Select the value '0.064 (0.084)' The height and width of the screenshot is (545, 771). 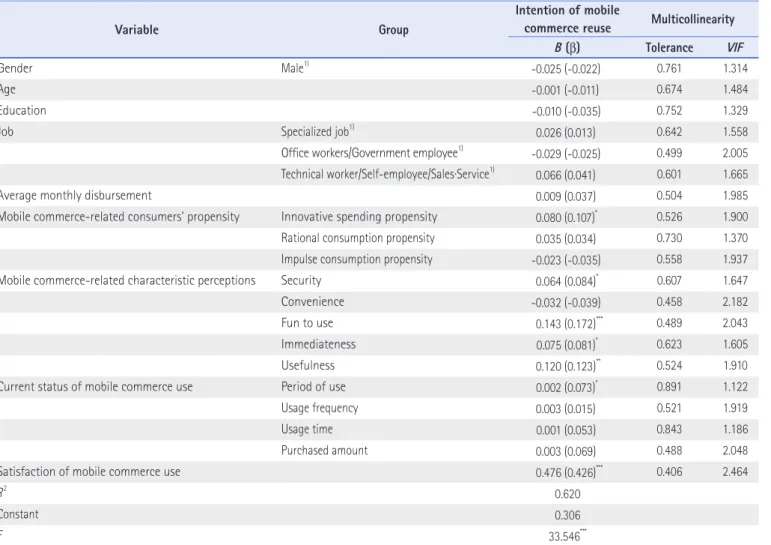pyautogui.click(x=567, y=281)
